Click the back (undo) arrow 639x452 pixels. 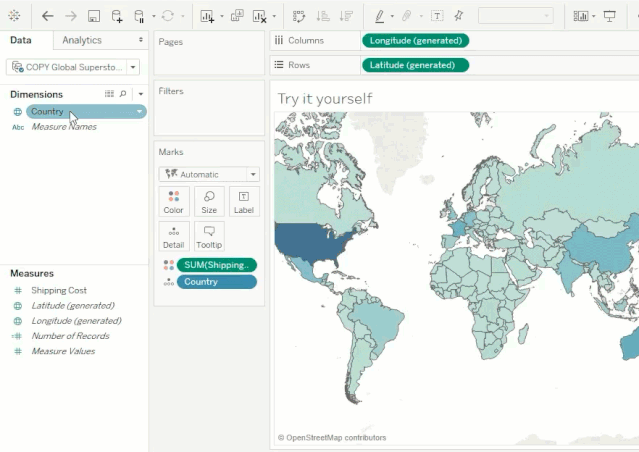(x=47, y=16)
